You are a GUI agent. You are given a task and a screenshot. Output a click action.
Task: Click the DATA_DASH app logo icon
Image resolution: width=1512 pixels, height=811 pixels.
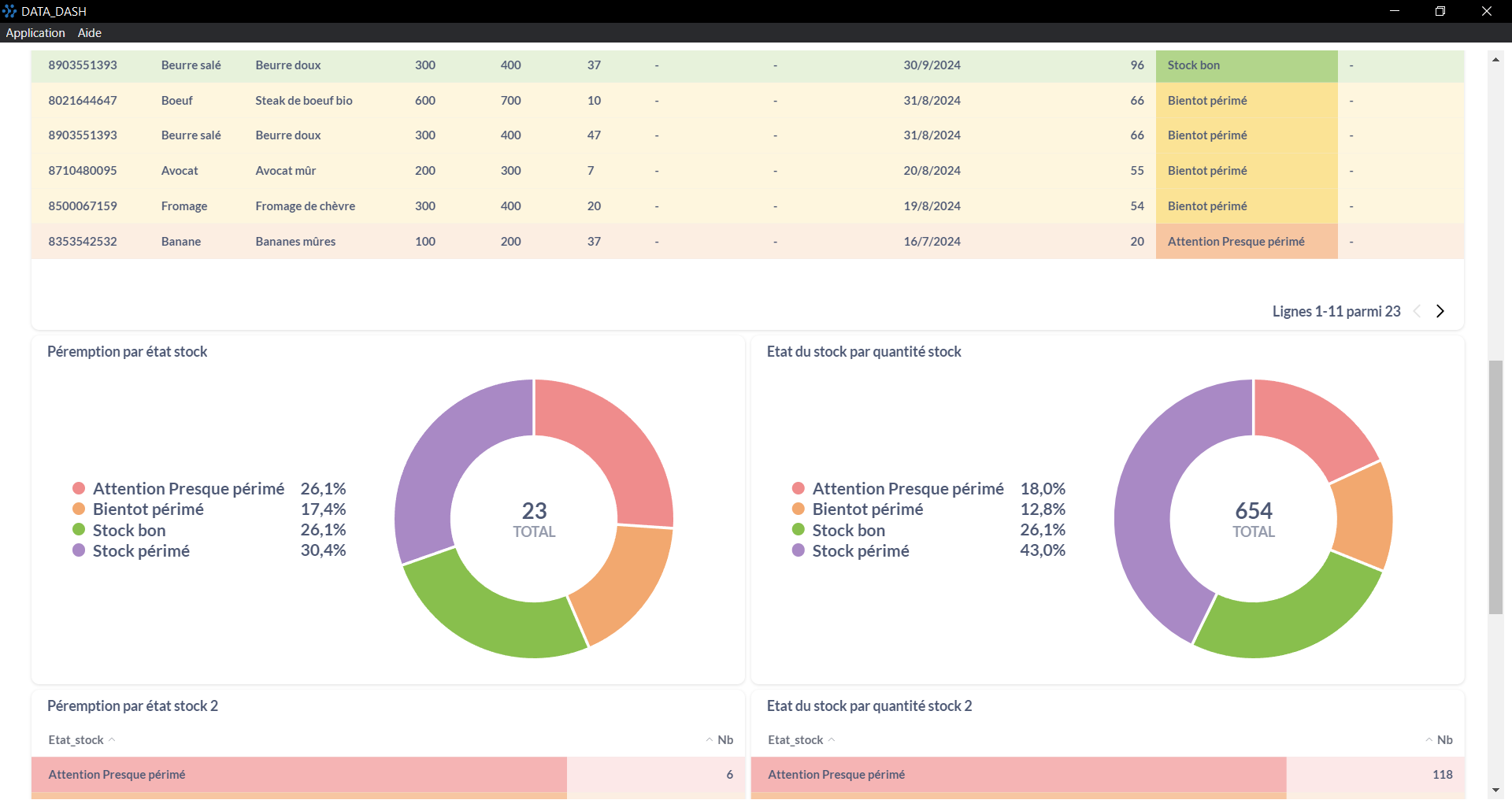click(x=9, y=11)
